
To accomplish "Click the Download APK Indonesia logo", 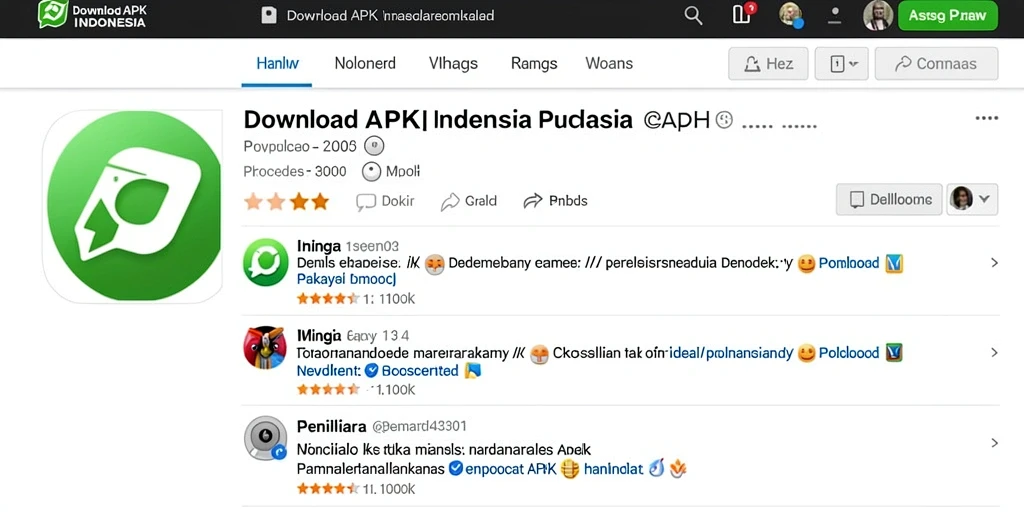I will (x=91, y=14).
